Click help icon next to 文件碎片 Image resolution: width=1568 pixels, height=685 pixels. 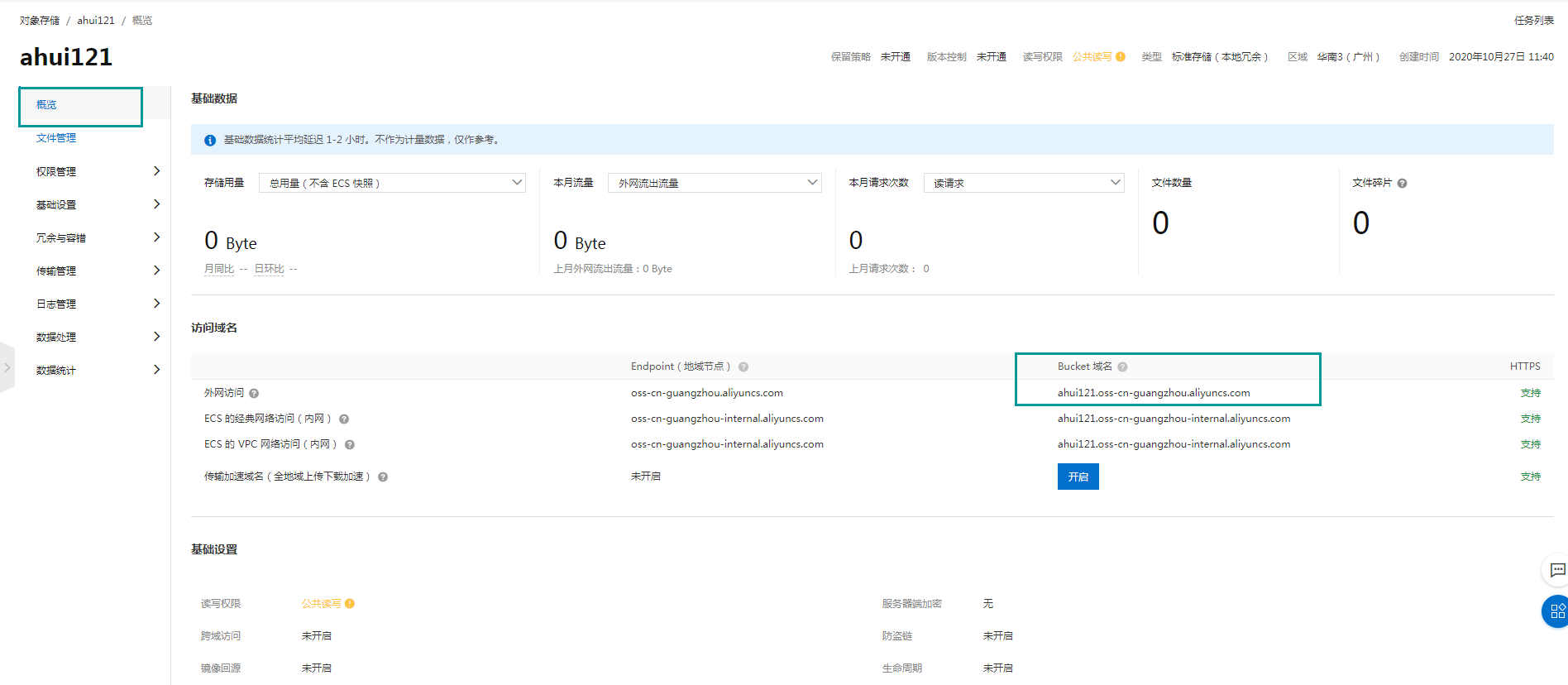click(1402, 184)
